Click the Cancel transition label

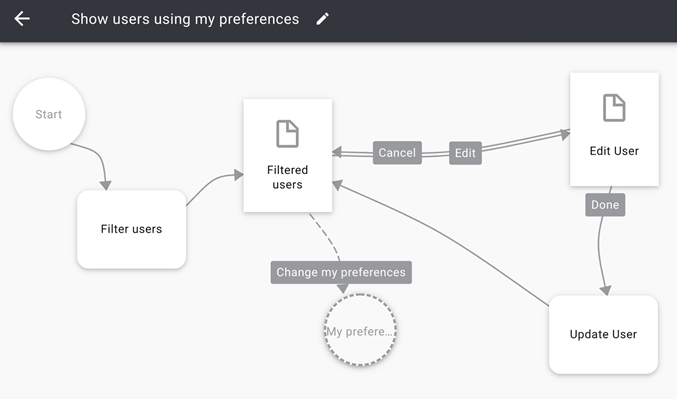397,153
